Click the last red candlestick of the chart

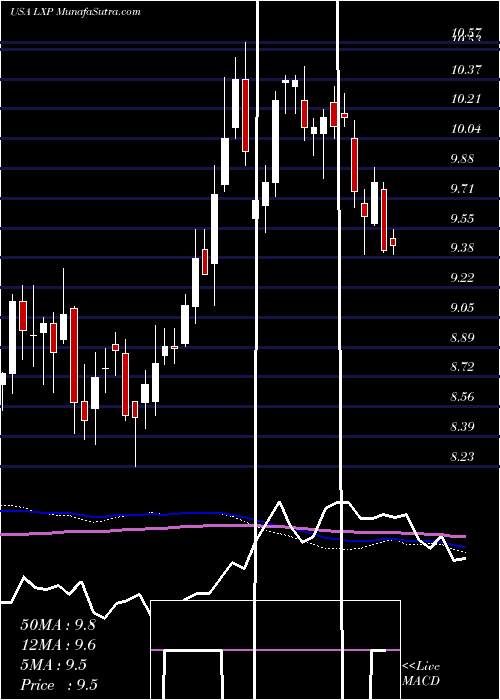tap(393, 242)
